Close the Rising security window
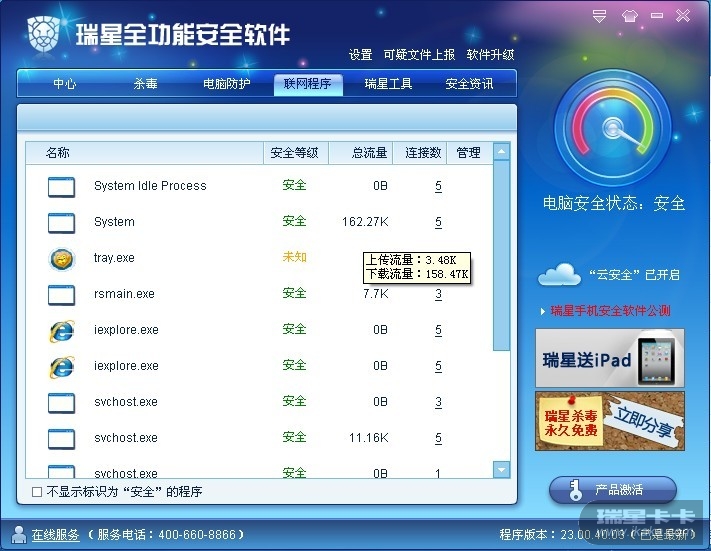 (x=683, y=16)
